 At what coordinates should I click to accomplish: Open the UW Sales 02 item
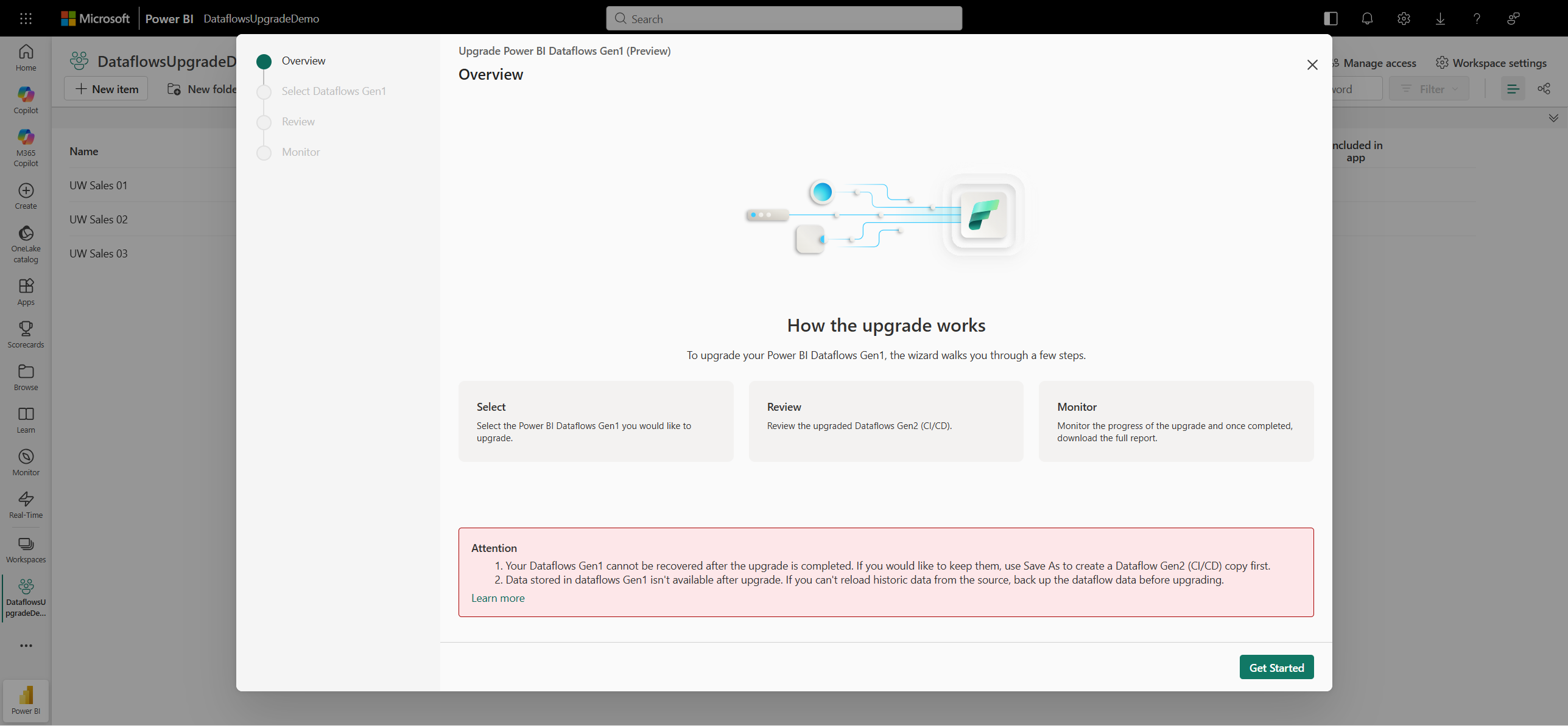pyautogui.click(x=99, y=220)
